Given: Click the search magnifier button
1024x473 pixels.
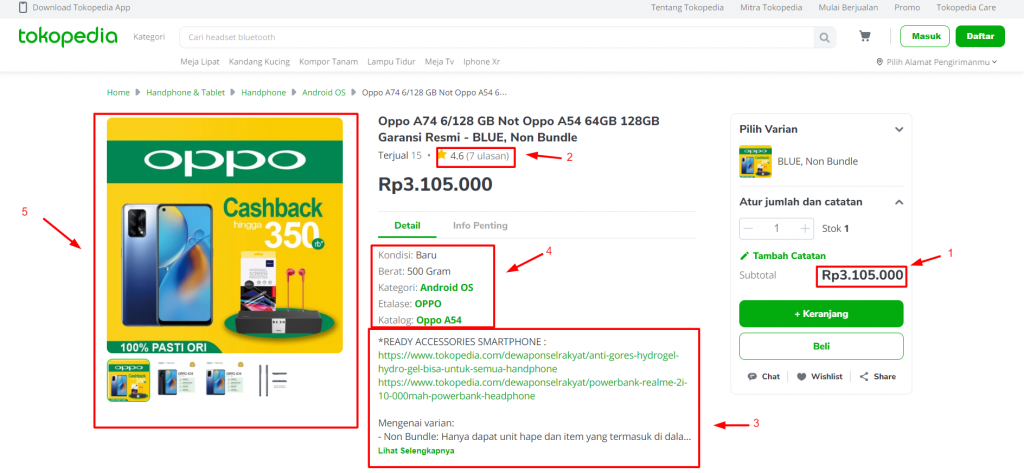Looking at the screenshot, I should [825, 37].
